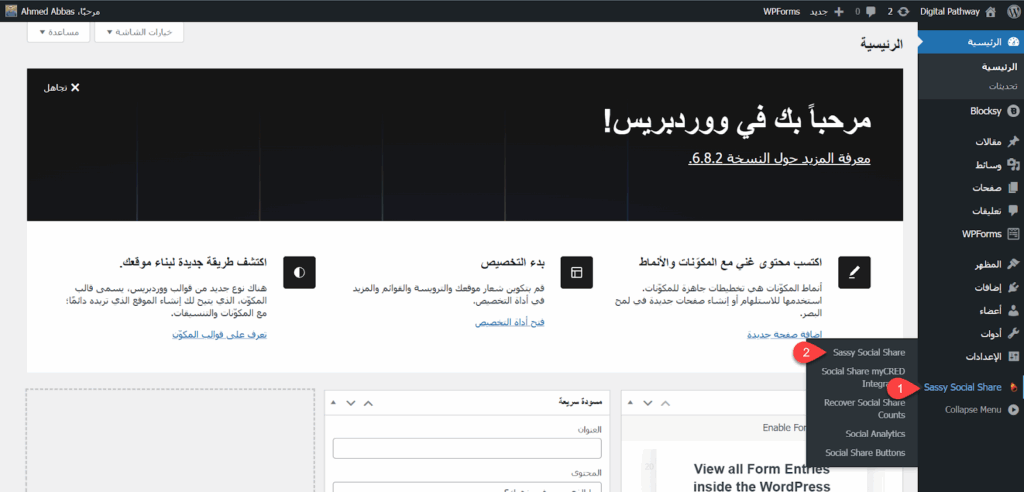Image resolution: width=1024 pixels, height=492 pixels.
Task: Click the اضافة صفحة جديدة link
Action: pyautogui.click(x=785, y=335)
